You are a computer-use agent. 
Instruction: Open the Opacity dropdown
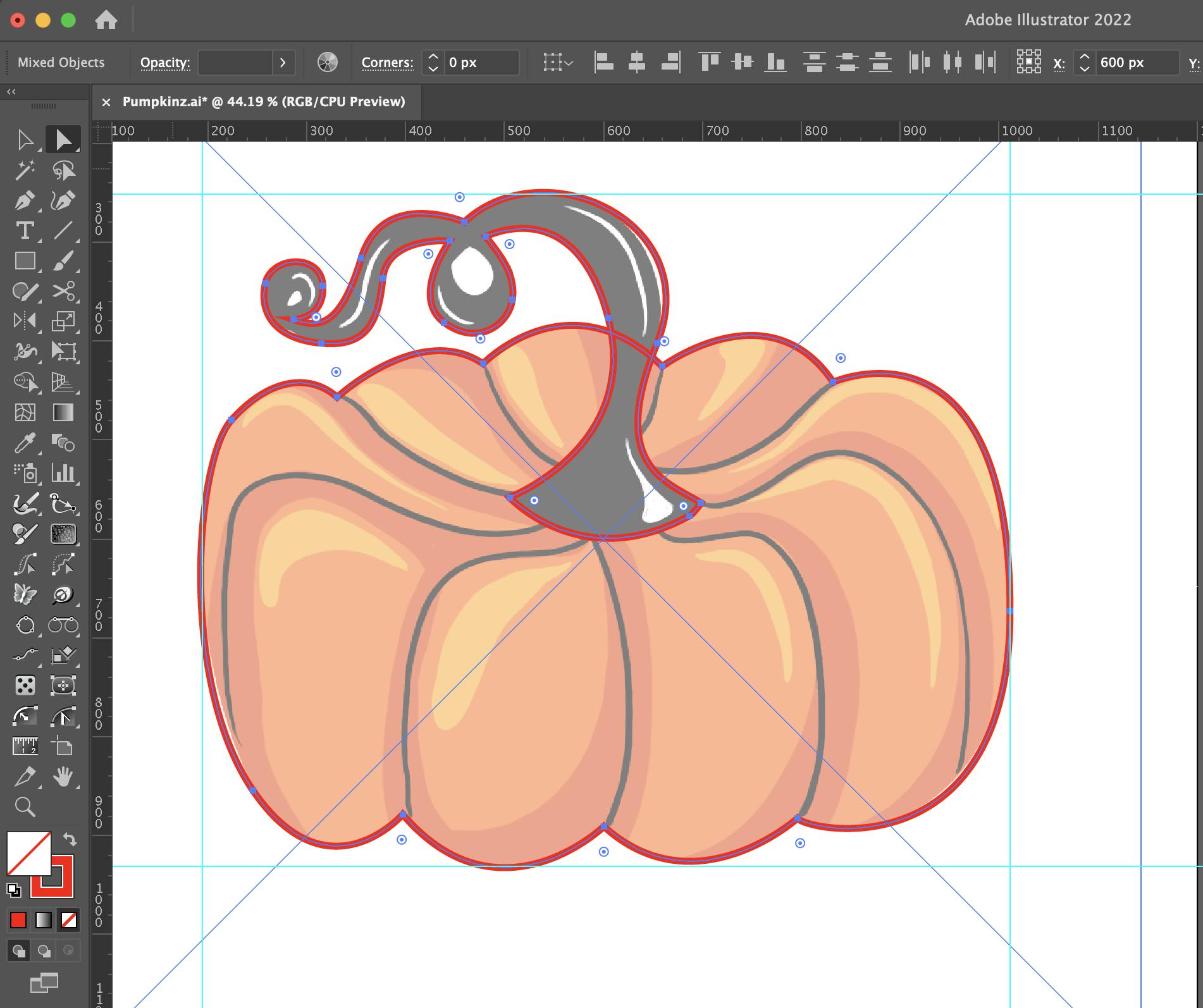click(x=283, y=62)
